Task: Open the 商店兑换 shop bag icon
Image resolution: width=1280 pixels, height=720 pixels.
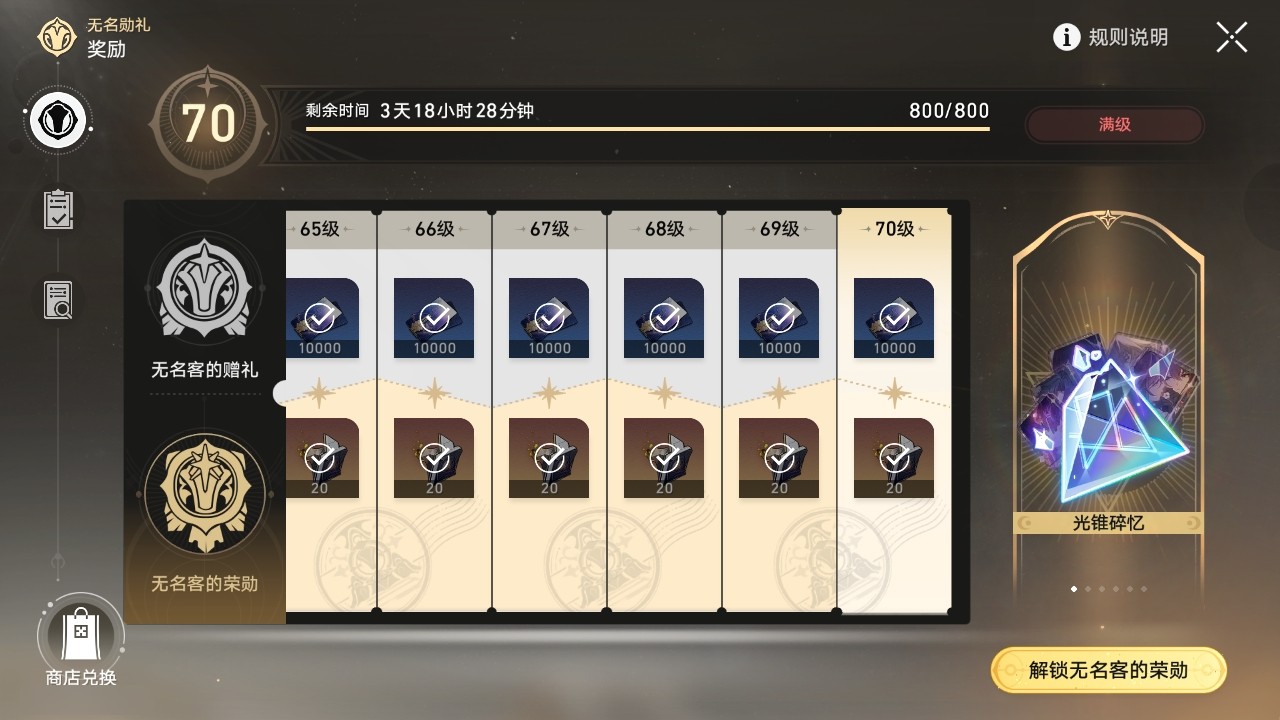Action: 80,634
